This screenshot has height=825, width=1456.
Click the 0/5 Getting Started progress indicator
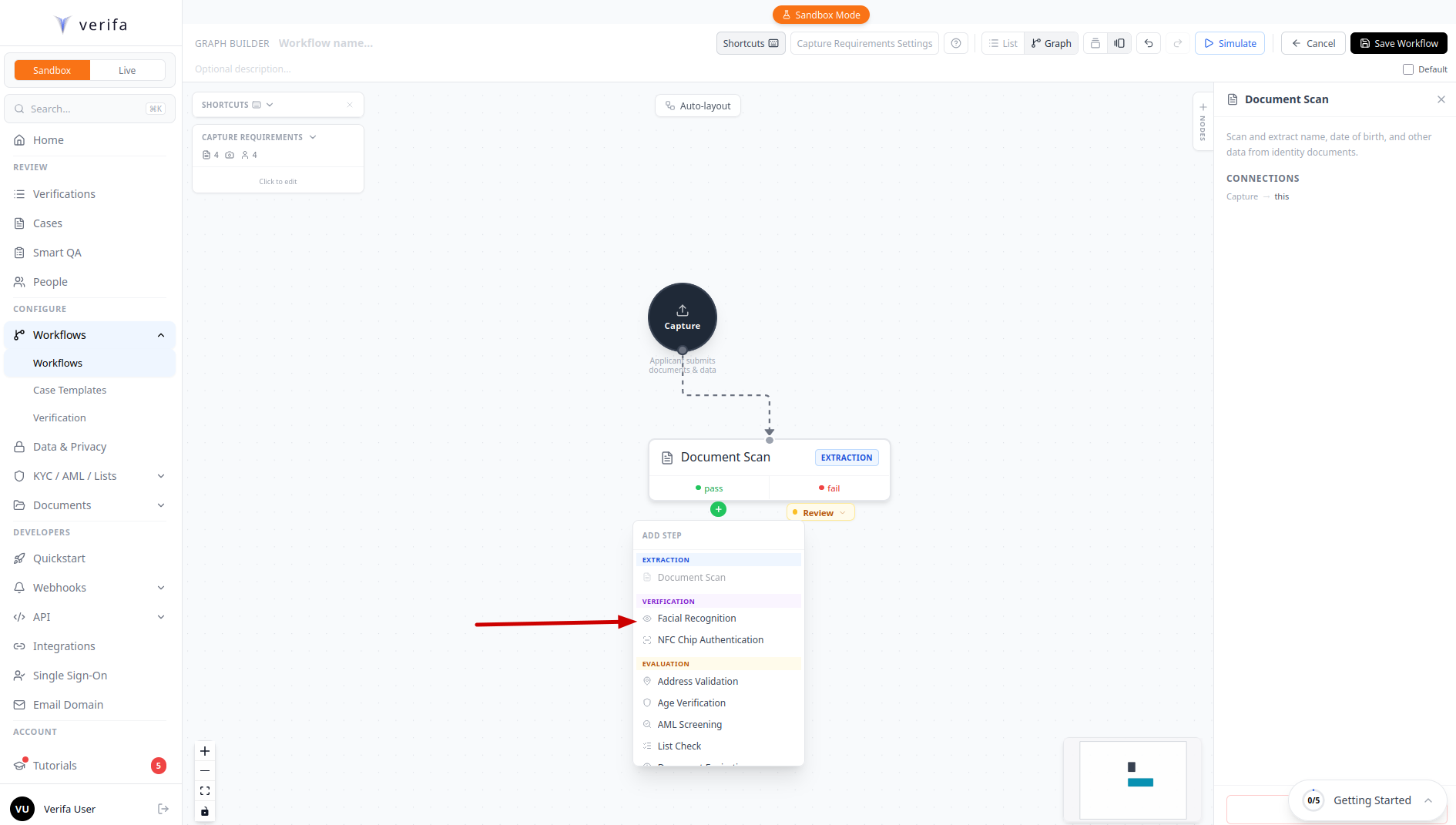[x=1312, y=800]
